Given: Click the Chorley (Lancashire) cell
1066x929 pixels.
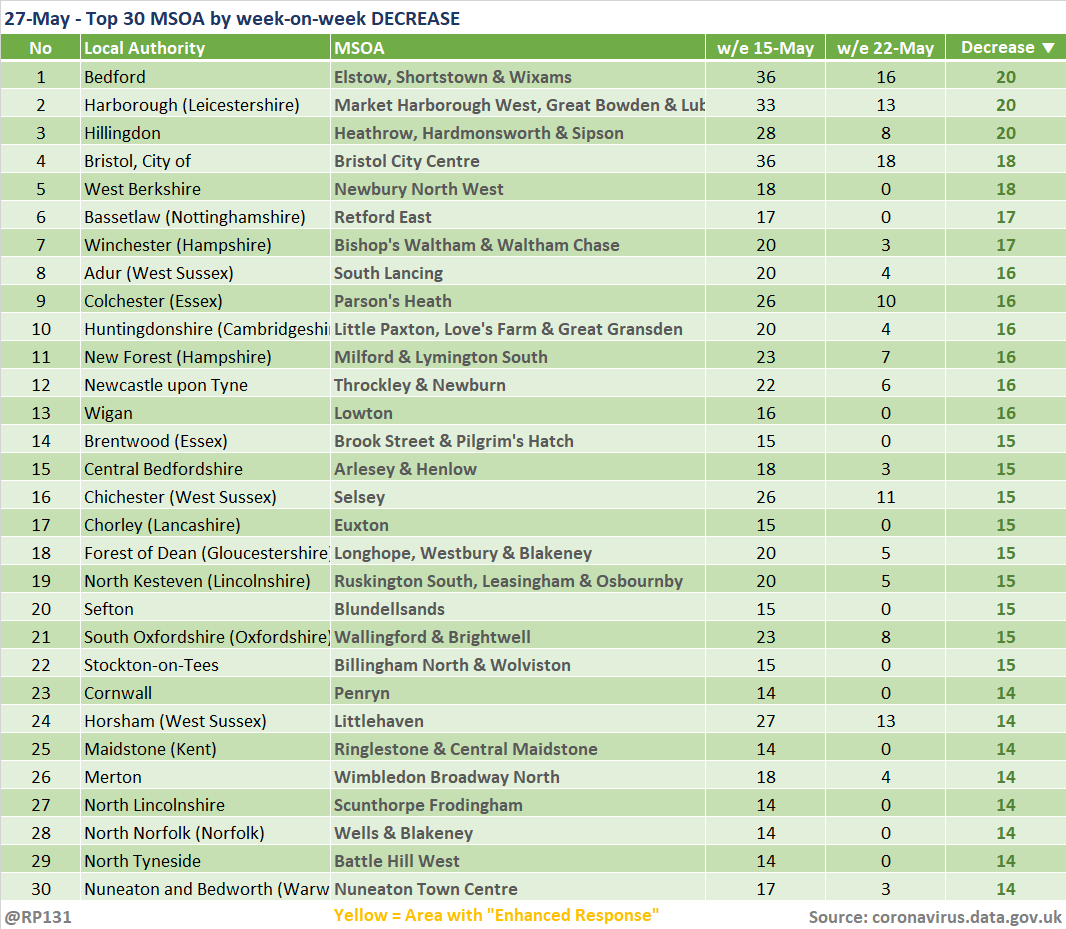Looking at the screenshot, I should coord(205,525).
